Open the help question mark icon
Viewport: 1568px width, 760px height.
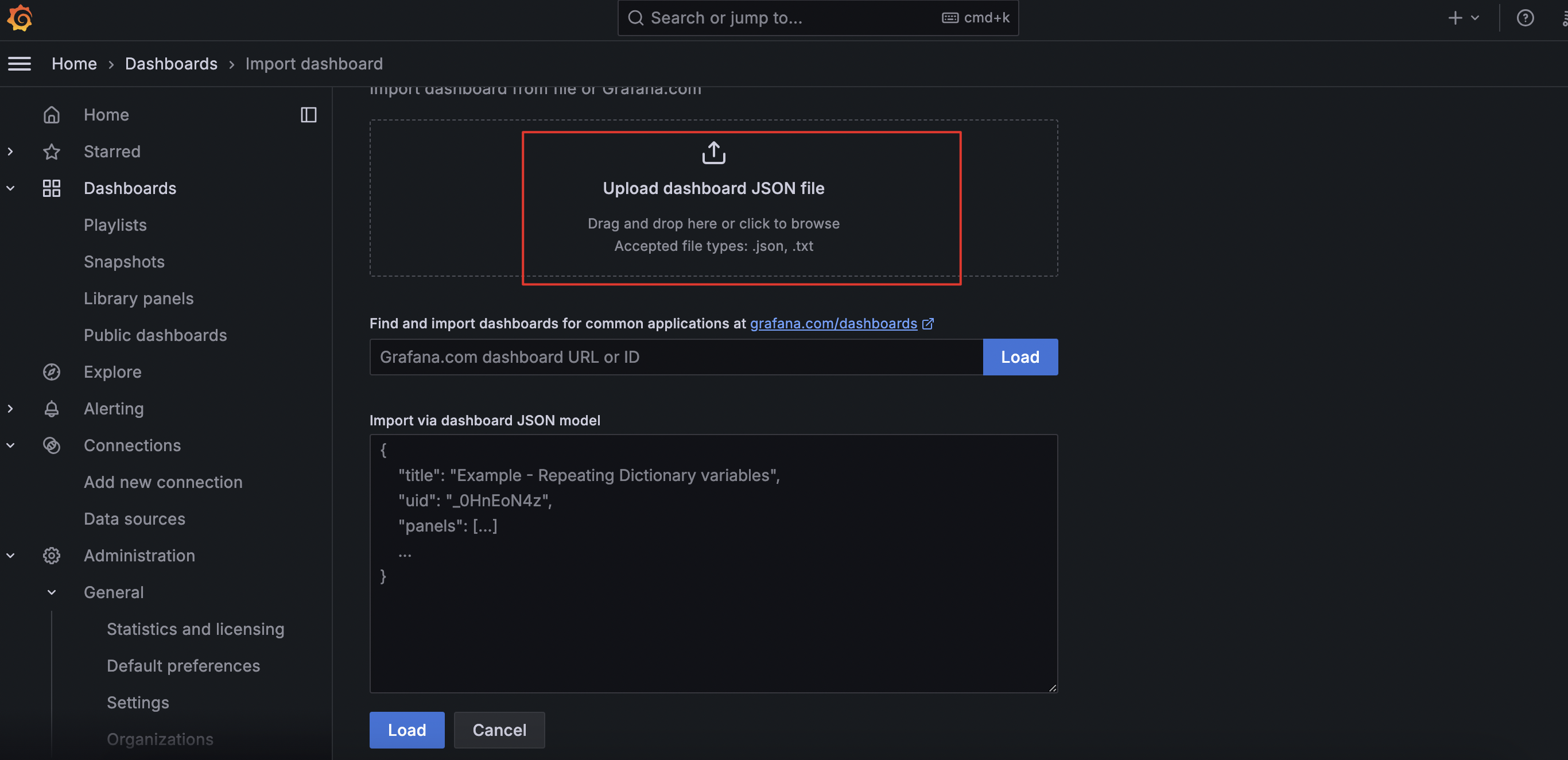(x=1525, y=18)
